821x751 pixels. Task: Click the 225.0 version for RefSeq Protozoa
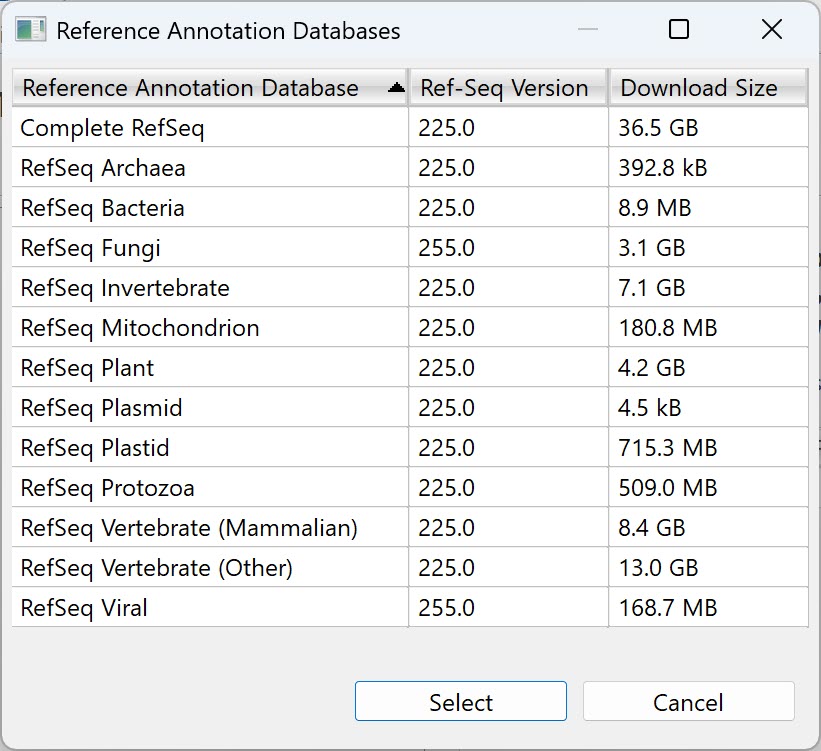click(508, 488)
